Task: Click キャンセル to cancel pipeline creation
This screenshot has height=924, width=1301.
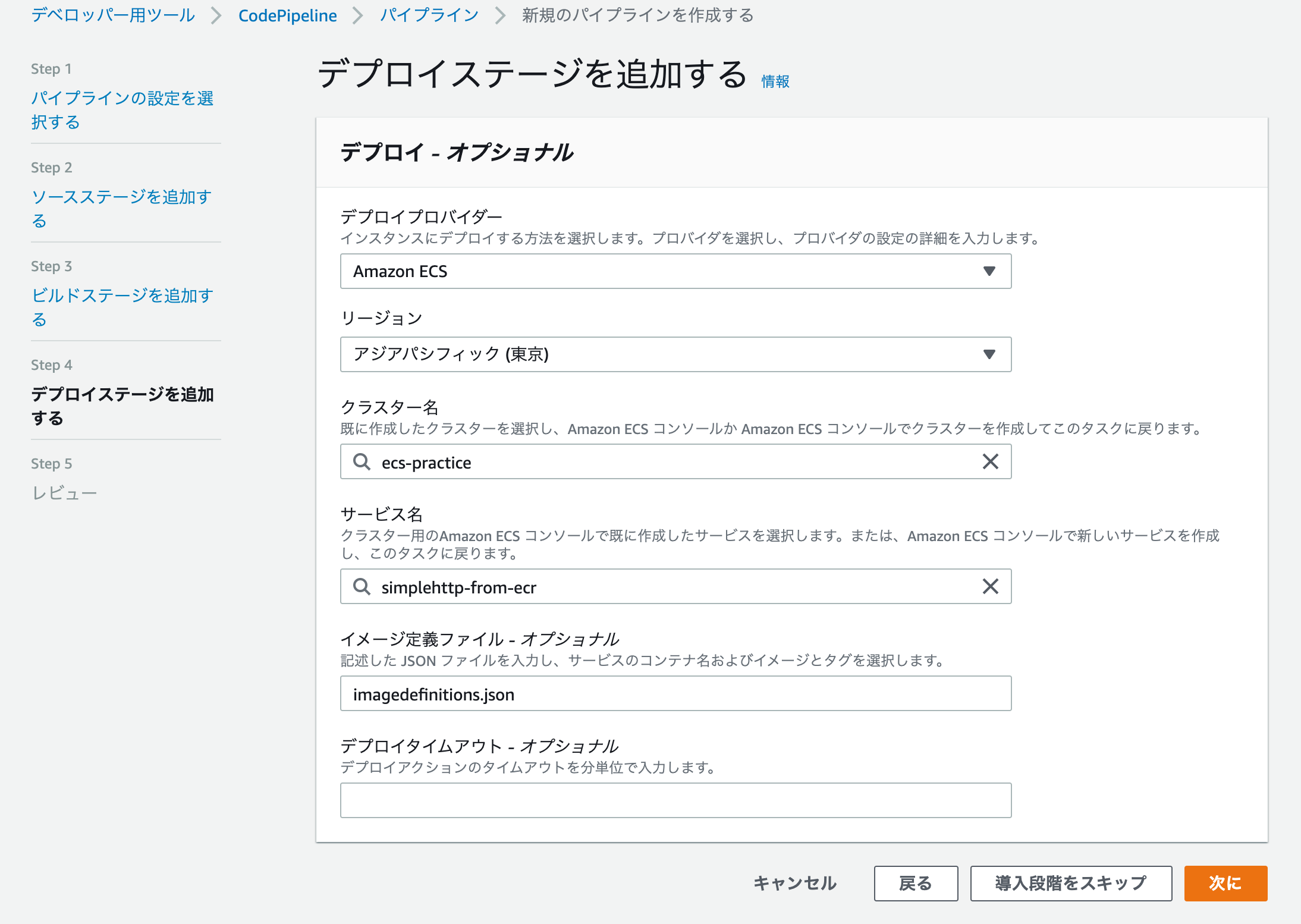Action: pyautogui.click(x=794, y=884)
